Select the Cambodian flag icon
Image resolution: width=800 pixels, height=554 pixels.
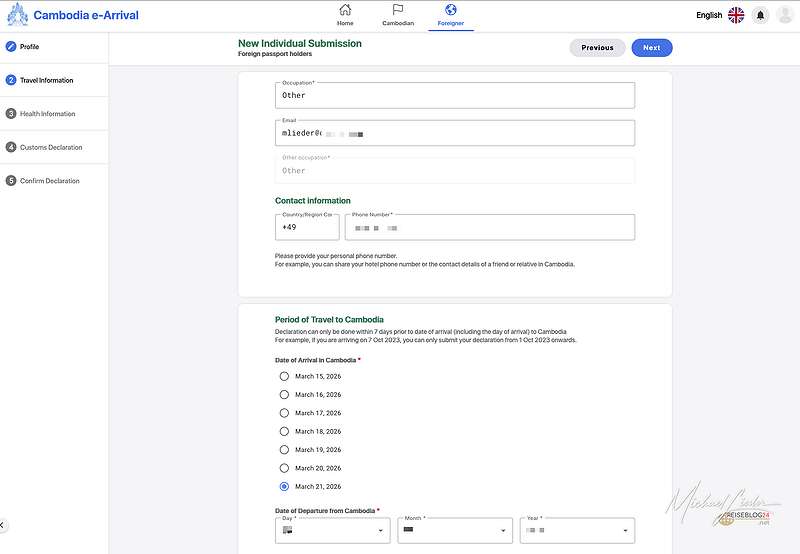(x=397, y=11)
